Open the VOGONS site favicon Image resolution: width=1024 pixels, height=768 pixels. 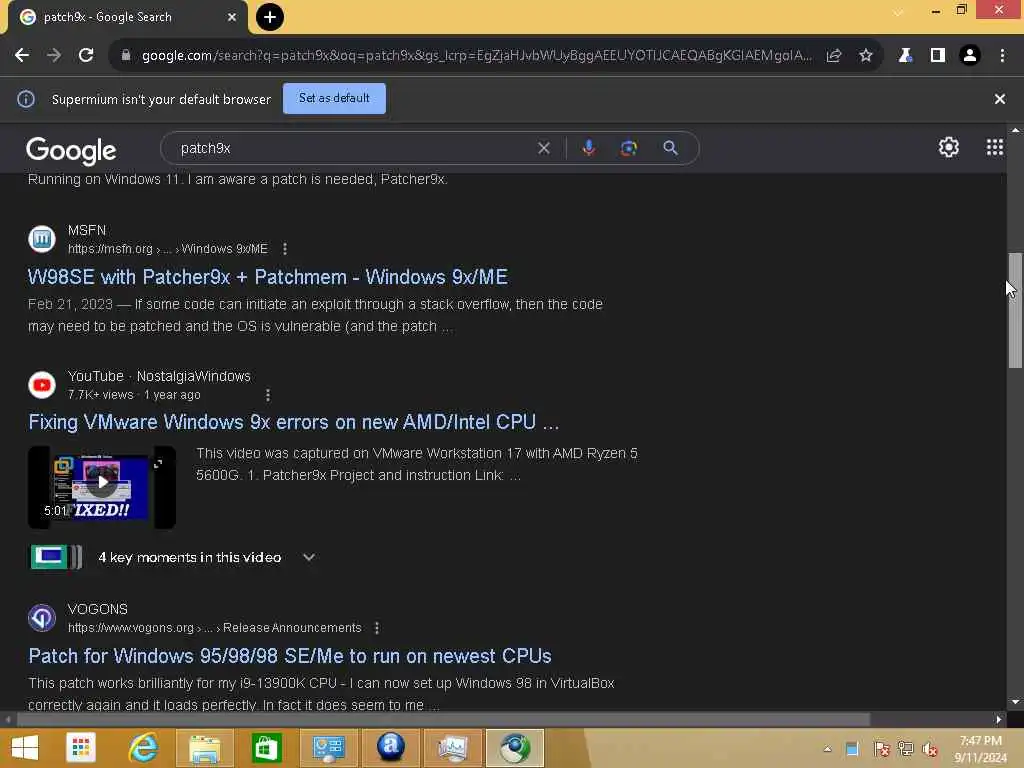click(x=42, y=618)
